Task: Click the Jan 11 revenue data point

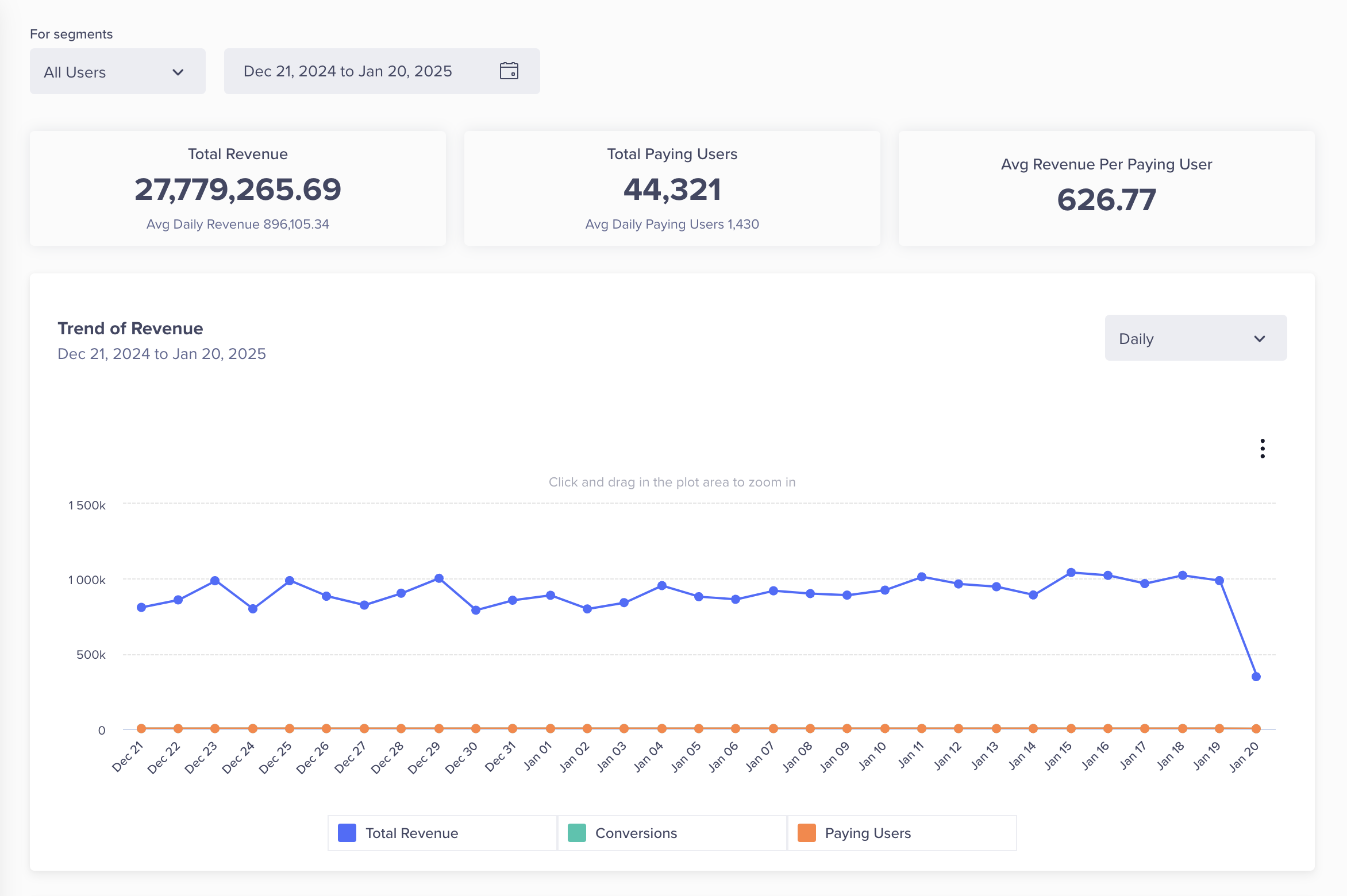Action: tap(922, 577)
